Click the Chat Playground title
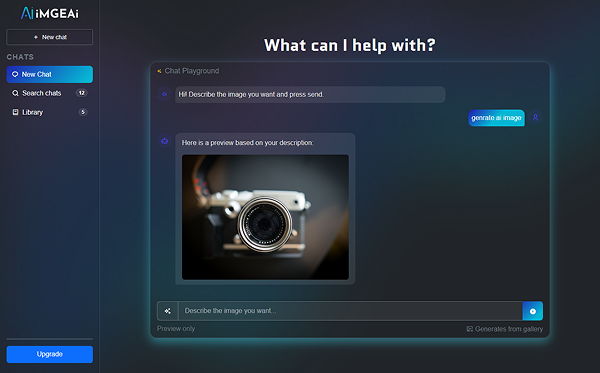Viewport: 600px width, 373px height. pyautogui.click(x=192, y=71)
